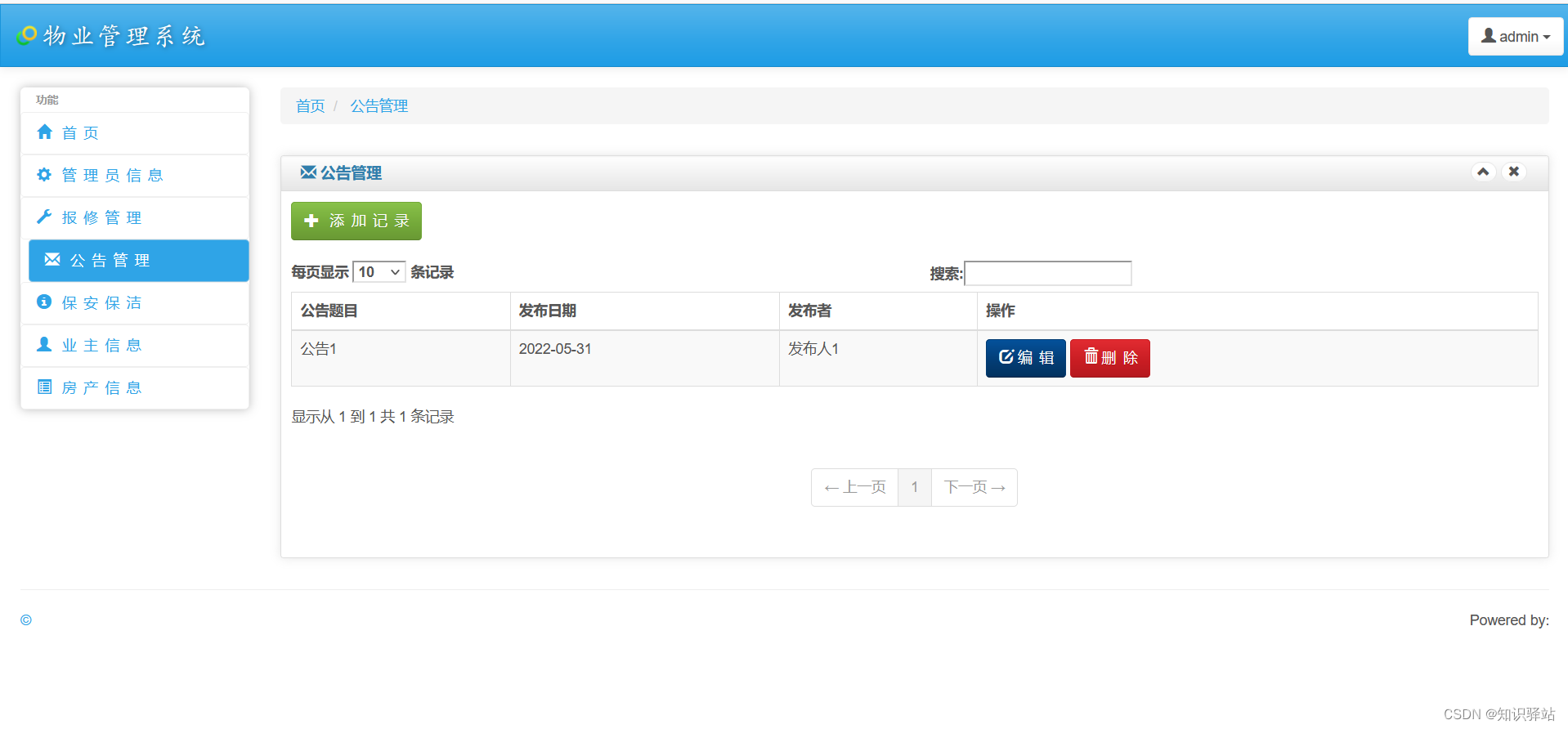1568x729 pixels.
Task: Click the 功能 sidebar heading
Action: pos(47,100)
